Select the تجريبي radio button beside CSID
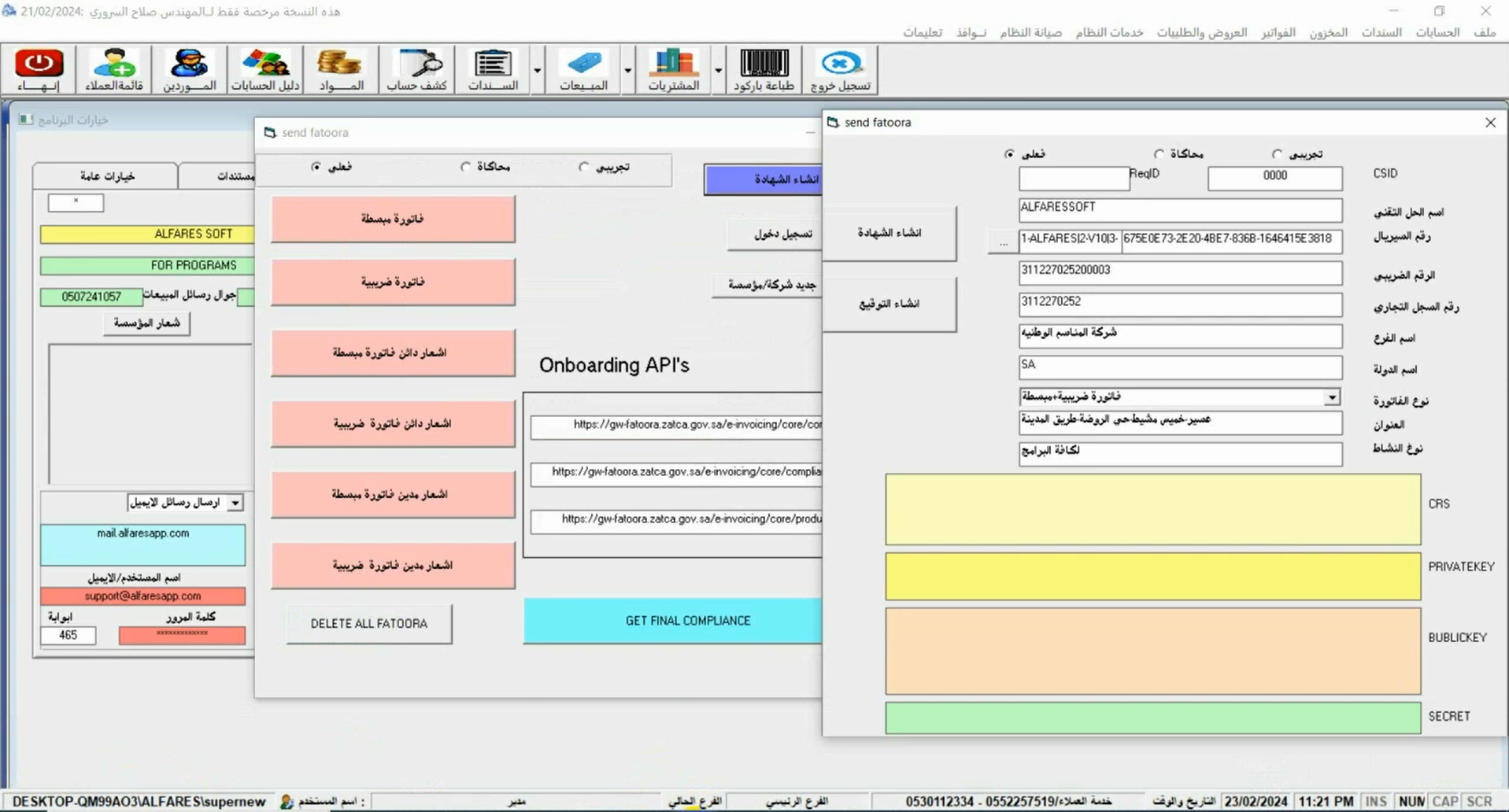 tap(1277, 154)
